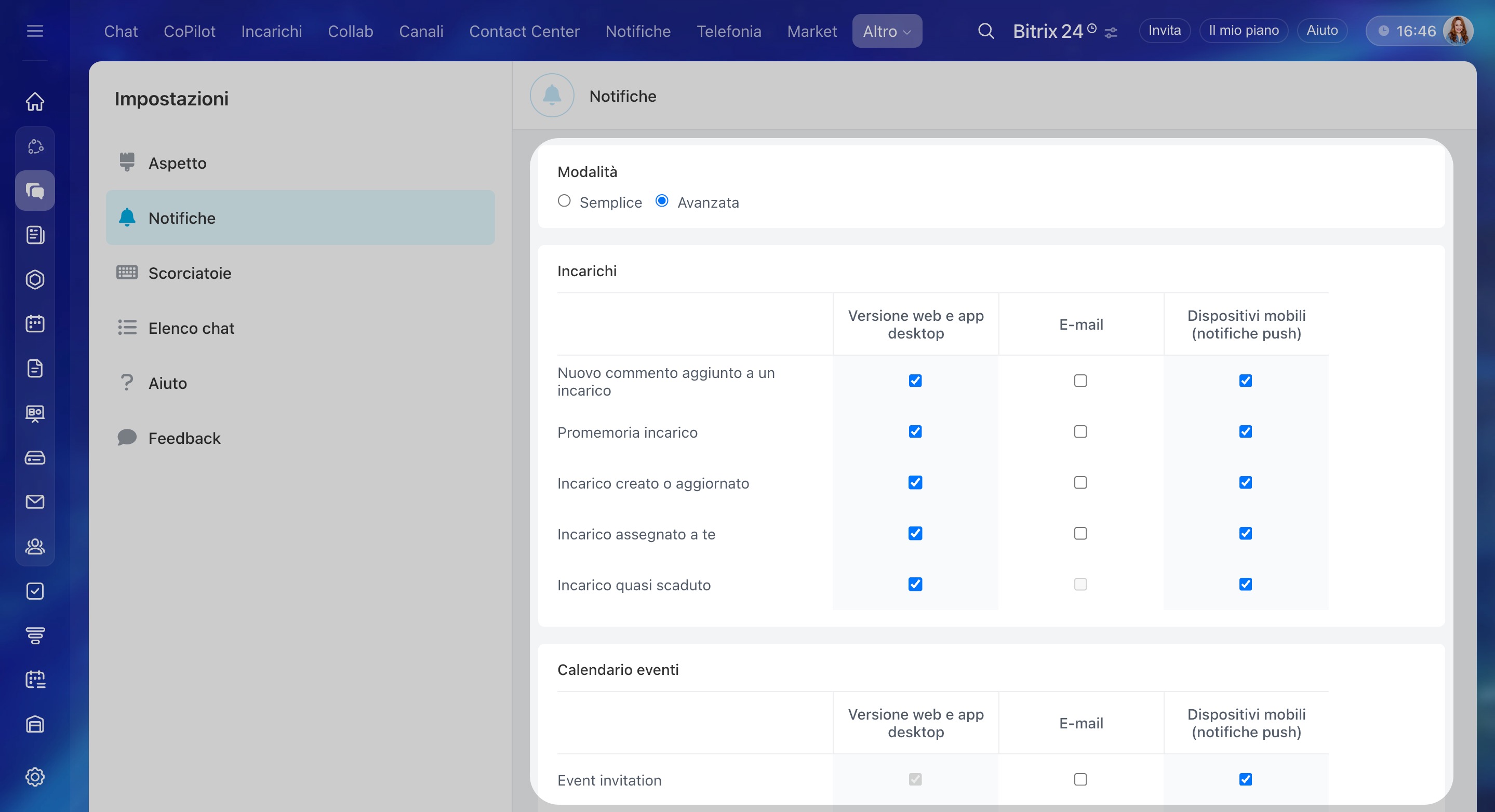This screenshot has width=1495, height=812.
Task: Open the calendar icon in left sidebar
Action: (x=35, y=323)
